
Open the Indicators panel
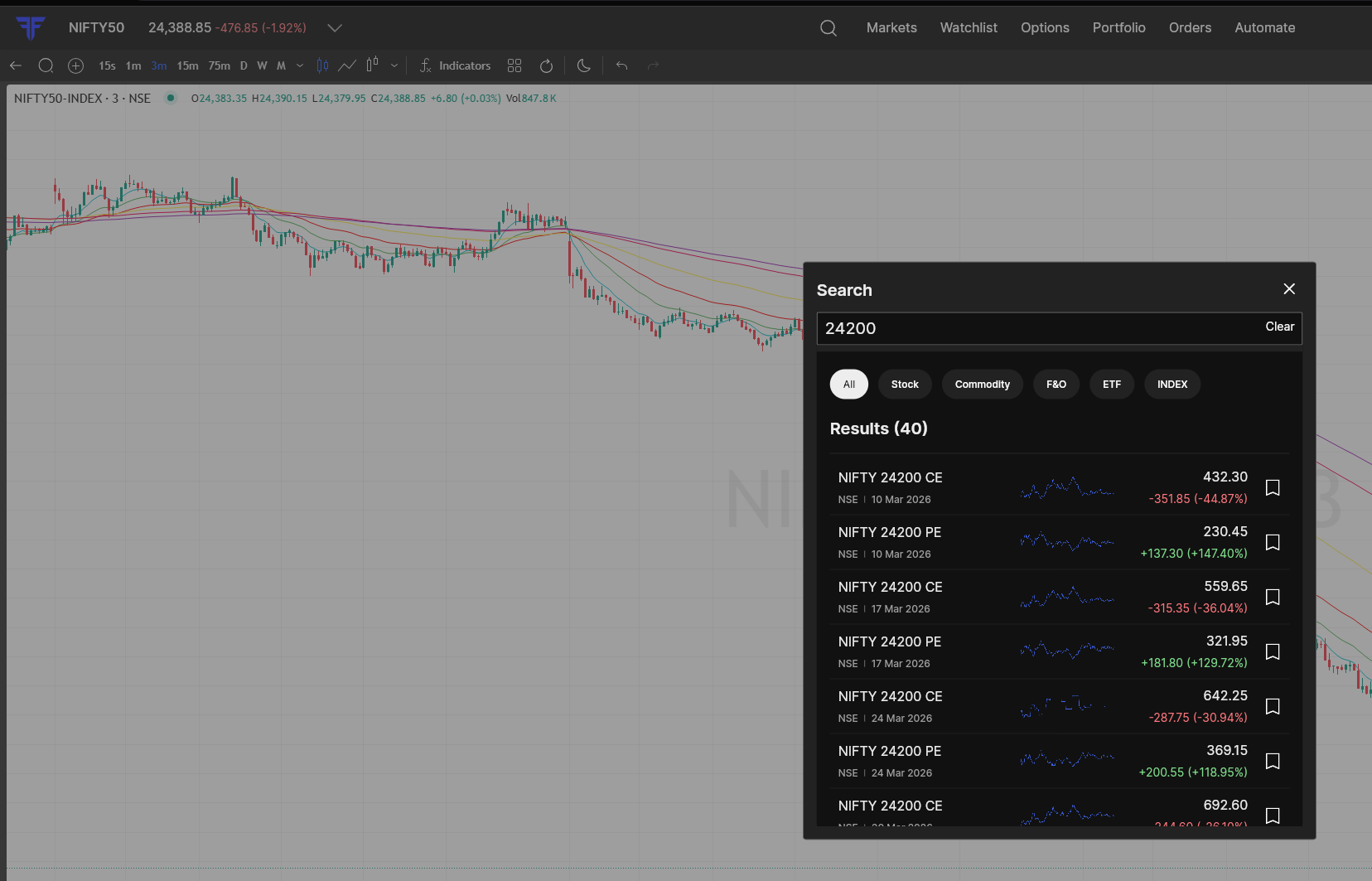coord(455,65)
